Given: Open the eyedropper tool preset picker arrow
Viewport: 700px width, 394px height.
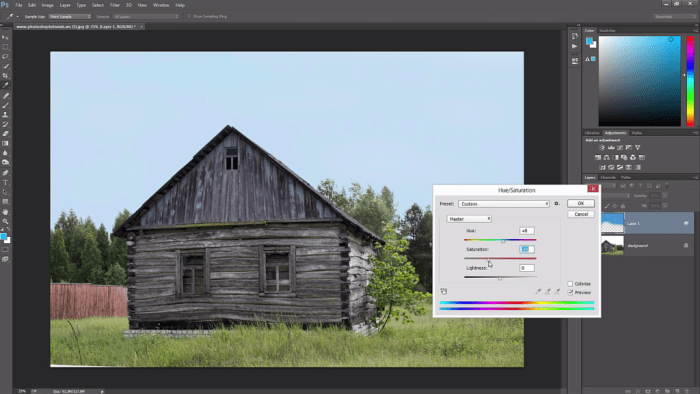Looking at the screenshot, I should click(x=17, y=17).
